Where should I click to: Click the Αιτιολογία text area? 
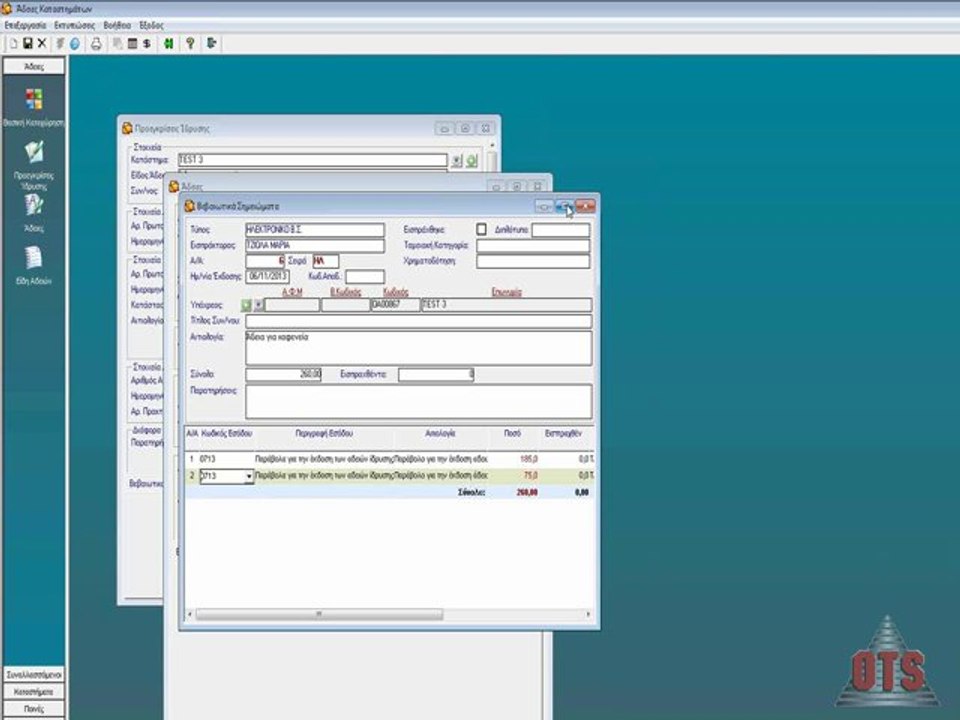[x=419, y=348]
